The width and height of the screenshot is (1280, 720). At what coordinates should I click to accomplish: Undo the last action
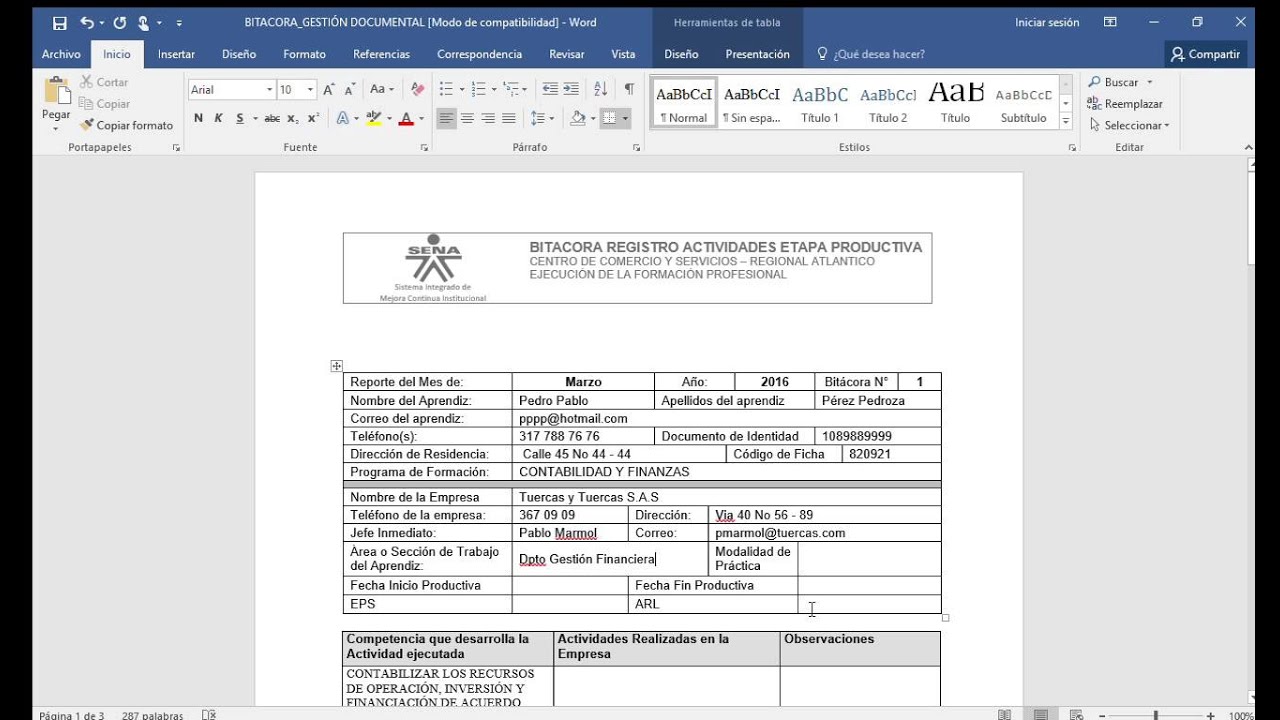(86, 22)
